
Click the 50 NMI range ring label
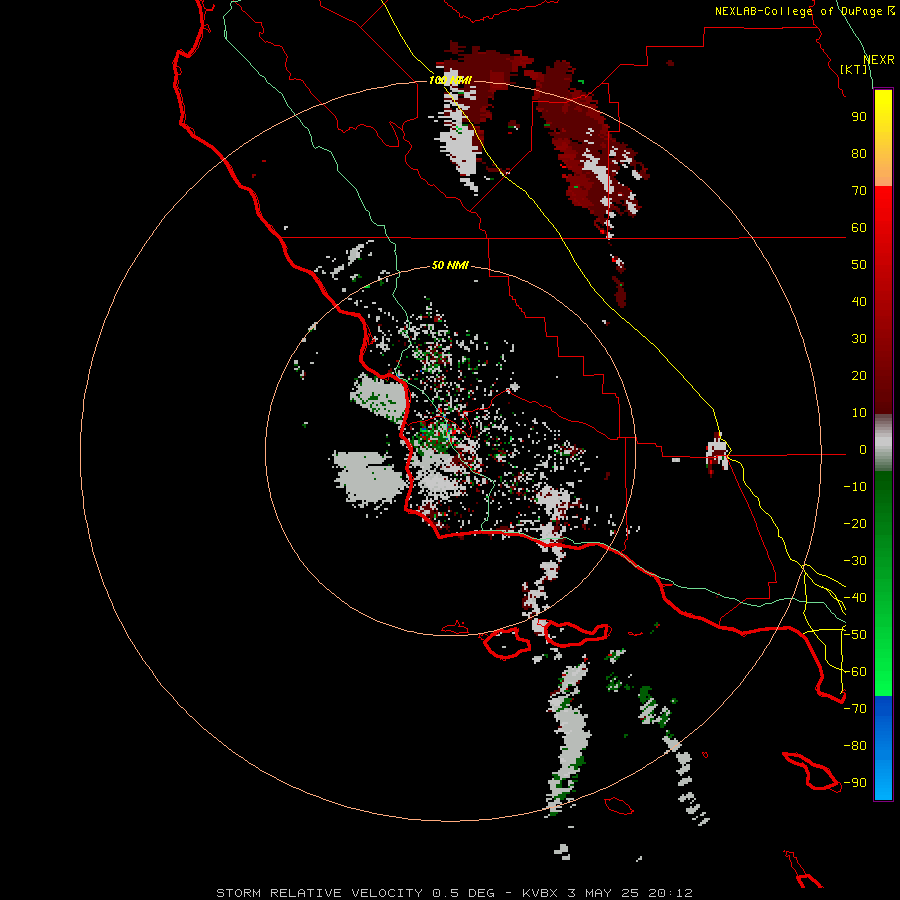pyautogui.click(x=450, y=265)
